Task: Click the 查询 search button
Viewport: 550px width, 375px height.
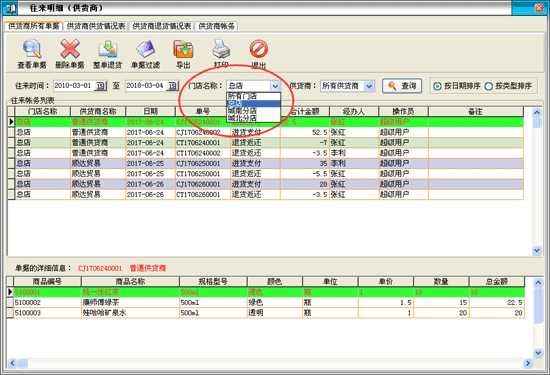Action: (402, 86)
